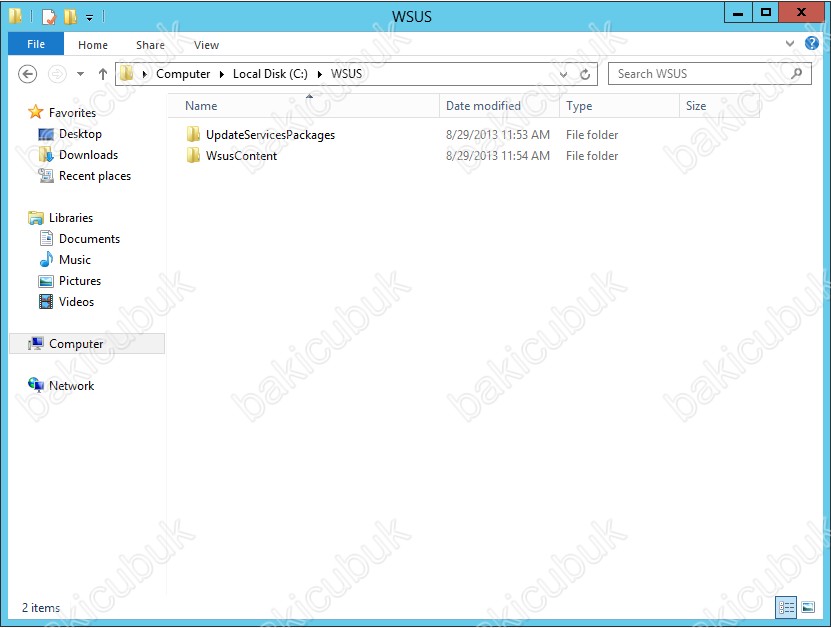Click the Network globe icon
831x628 pixels.
[36, 385]
